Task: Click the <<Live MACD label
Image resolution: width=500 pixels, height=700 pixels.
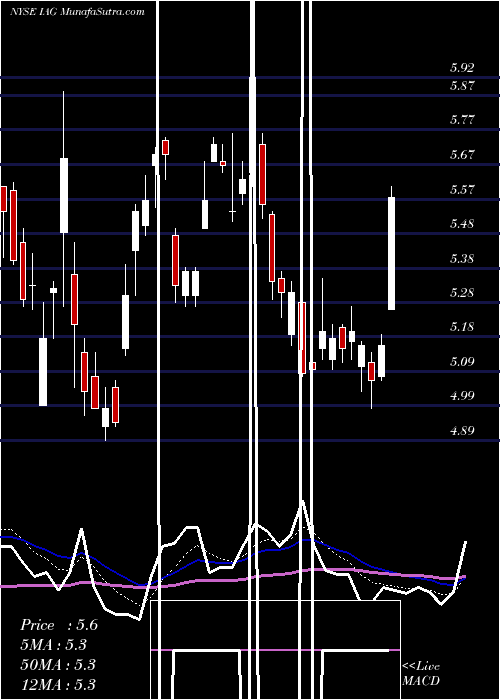Action: tap(421, 674)
